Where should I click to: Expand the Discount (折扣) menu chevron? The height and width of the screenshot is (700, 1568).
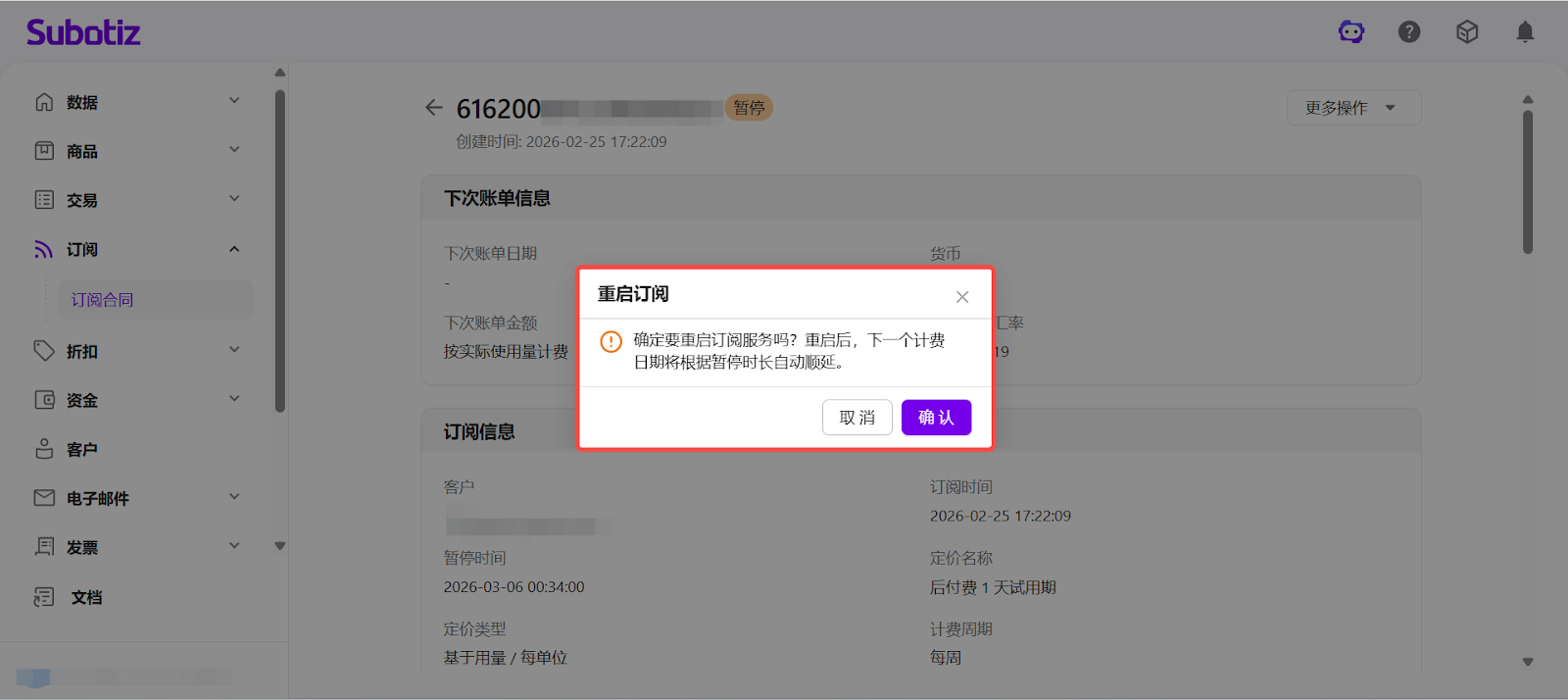(x=234, y=350)
